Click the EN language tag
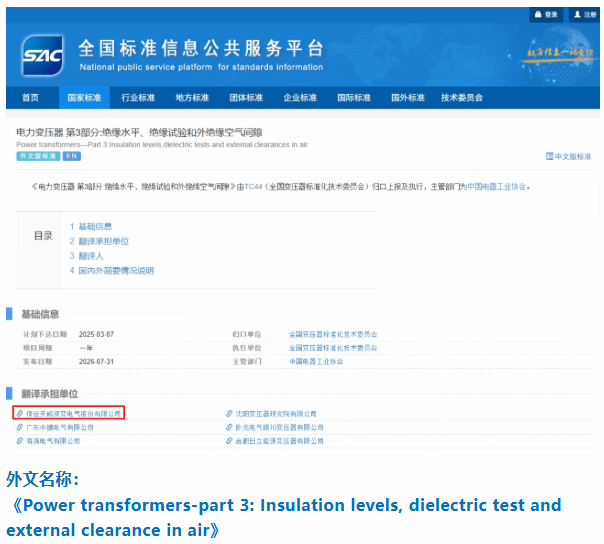This screenshot has width=604, height=544. coord(72,156)
